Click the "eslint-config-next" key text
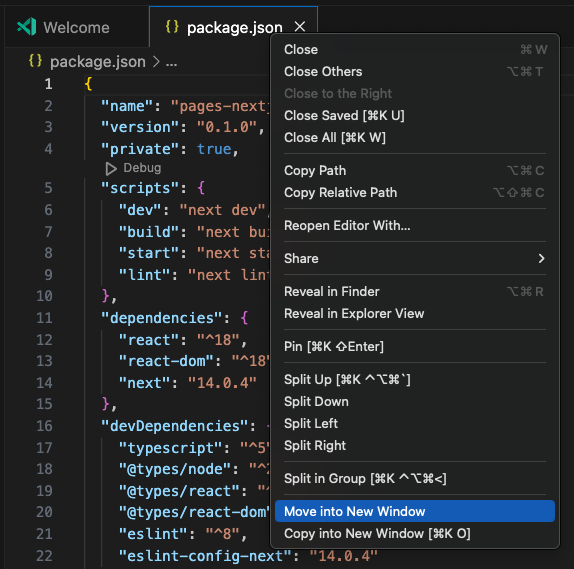The height and width of the screenshot is (569, 574). (x=205, y=556)
